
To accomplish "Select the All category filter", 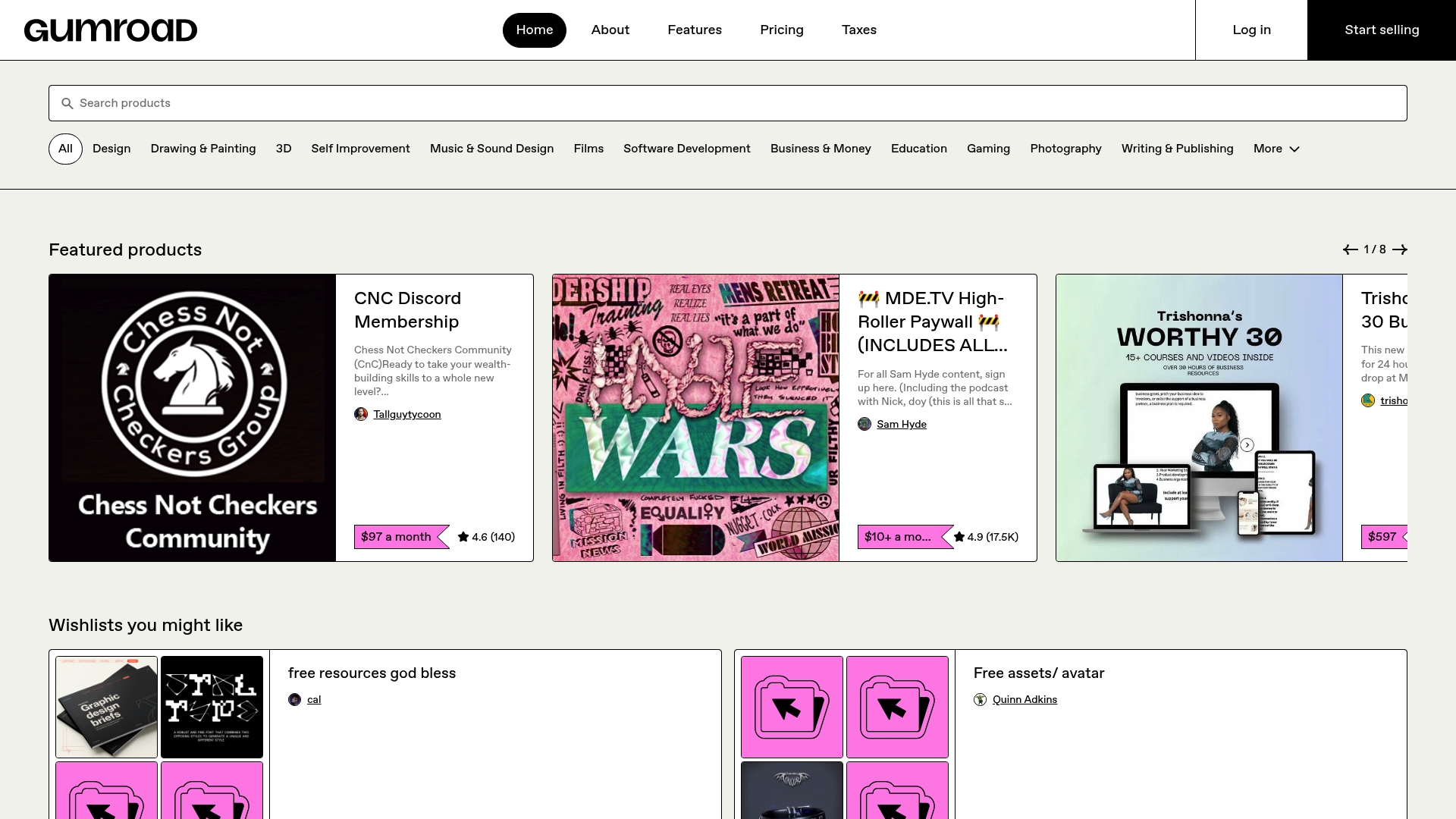I will pos(65,149).
